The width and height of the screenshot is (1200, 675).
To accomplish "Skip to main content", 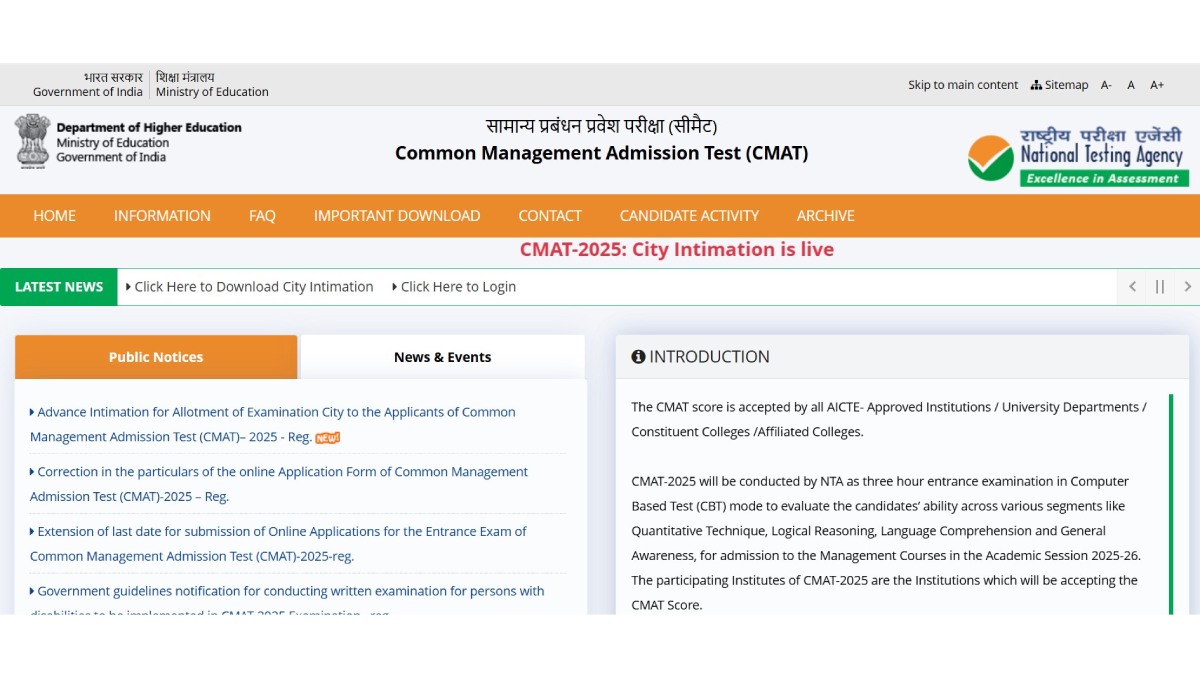I will pos(962,85).
